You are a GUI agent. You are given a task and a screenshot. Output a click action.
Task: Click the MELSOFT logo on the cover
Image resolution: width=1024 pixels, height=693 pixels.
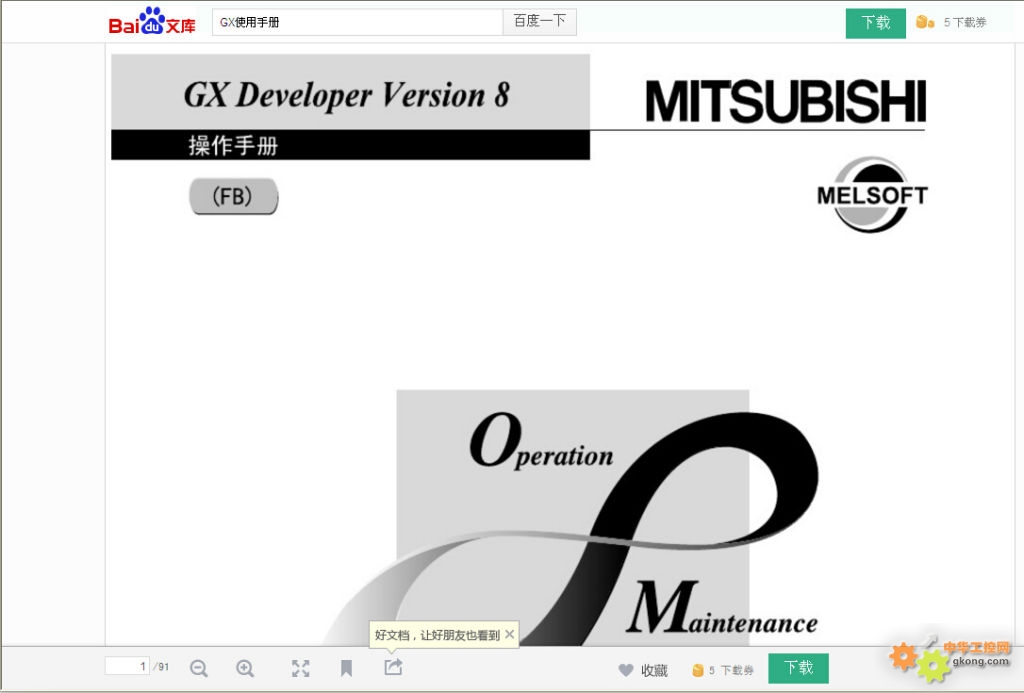pyautogui.click(x=872, y=195)
